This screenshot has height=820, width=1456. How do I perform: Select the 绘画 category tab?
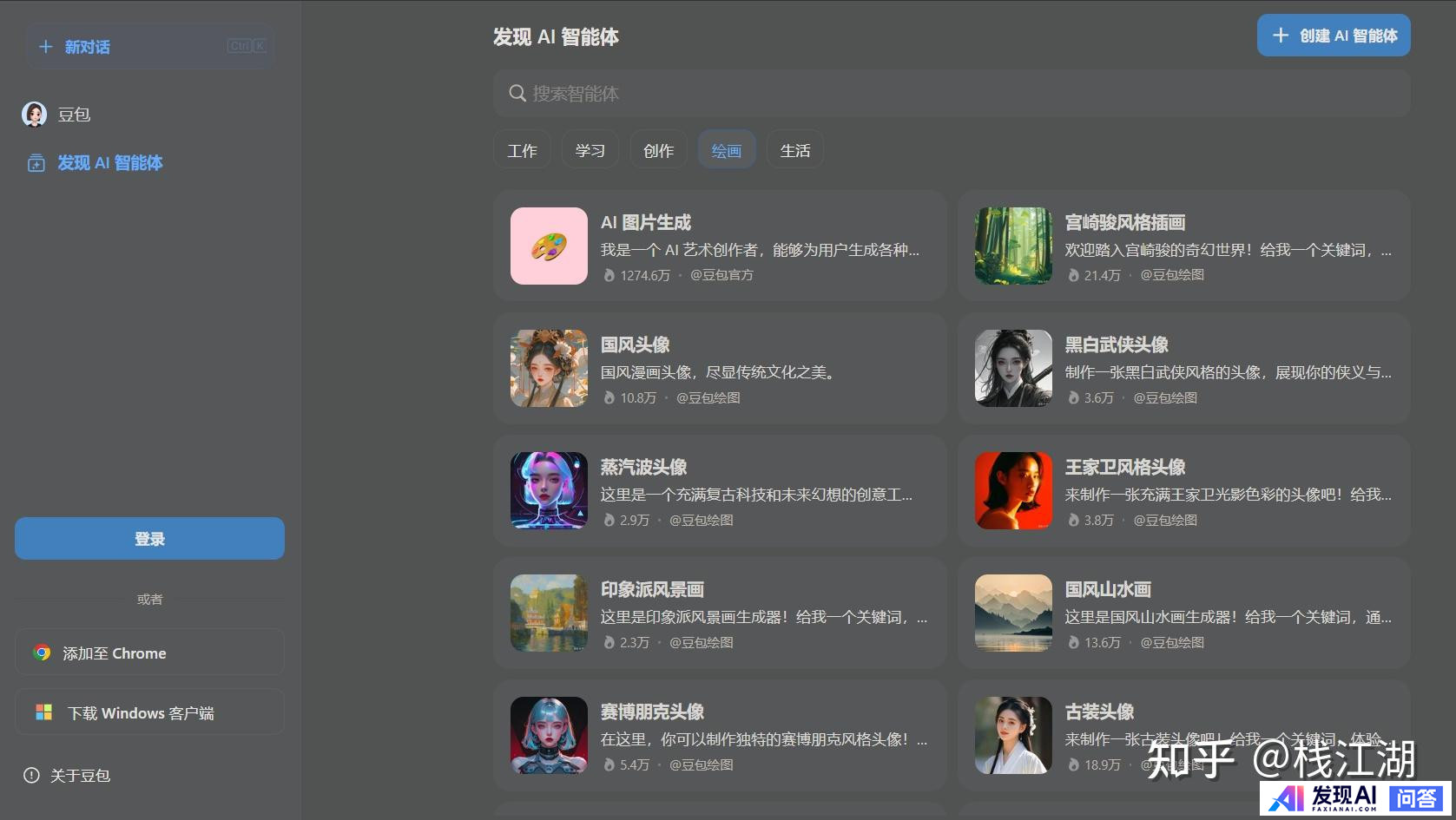click(x=727, y=150)
